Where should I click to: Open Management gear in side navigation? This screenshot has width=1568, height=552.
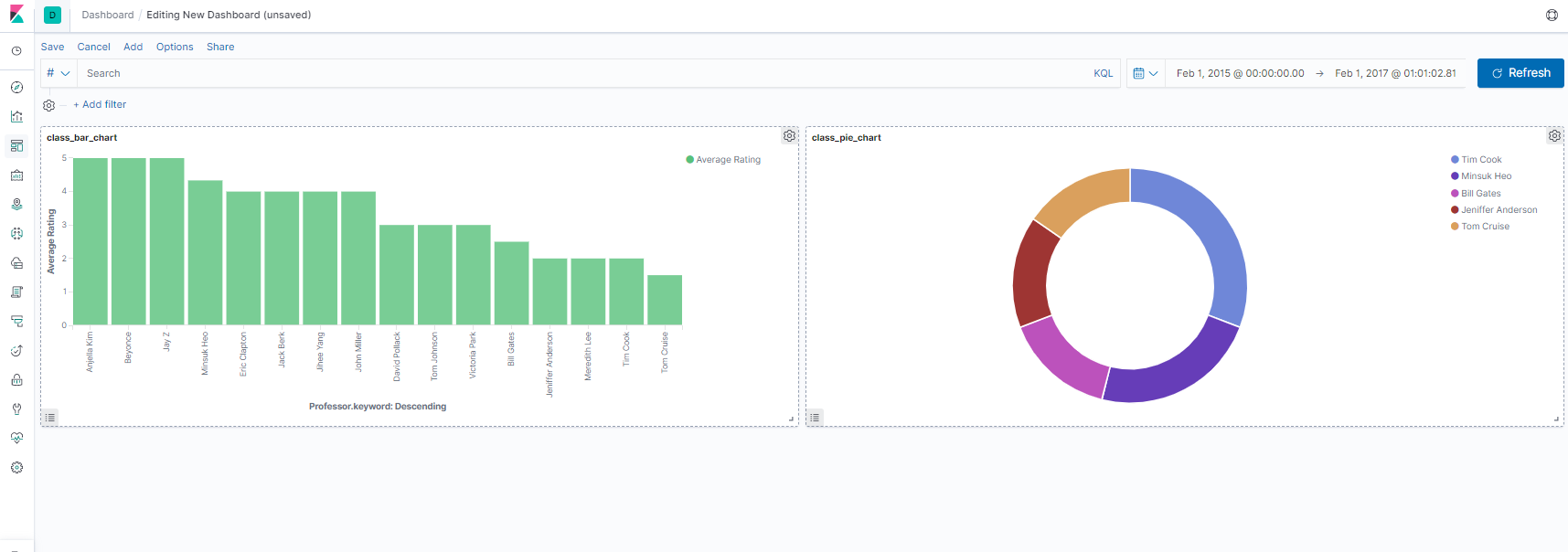point(16,468)
